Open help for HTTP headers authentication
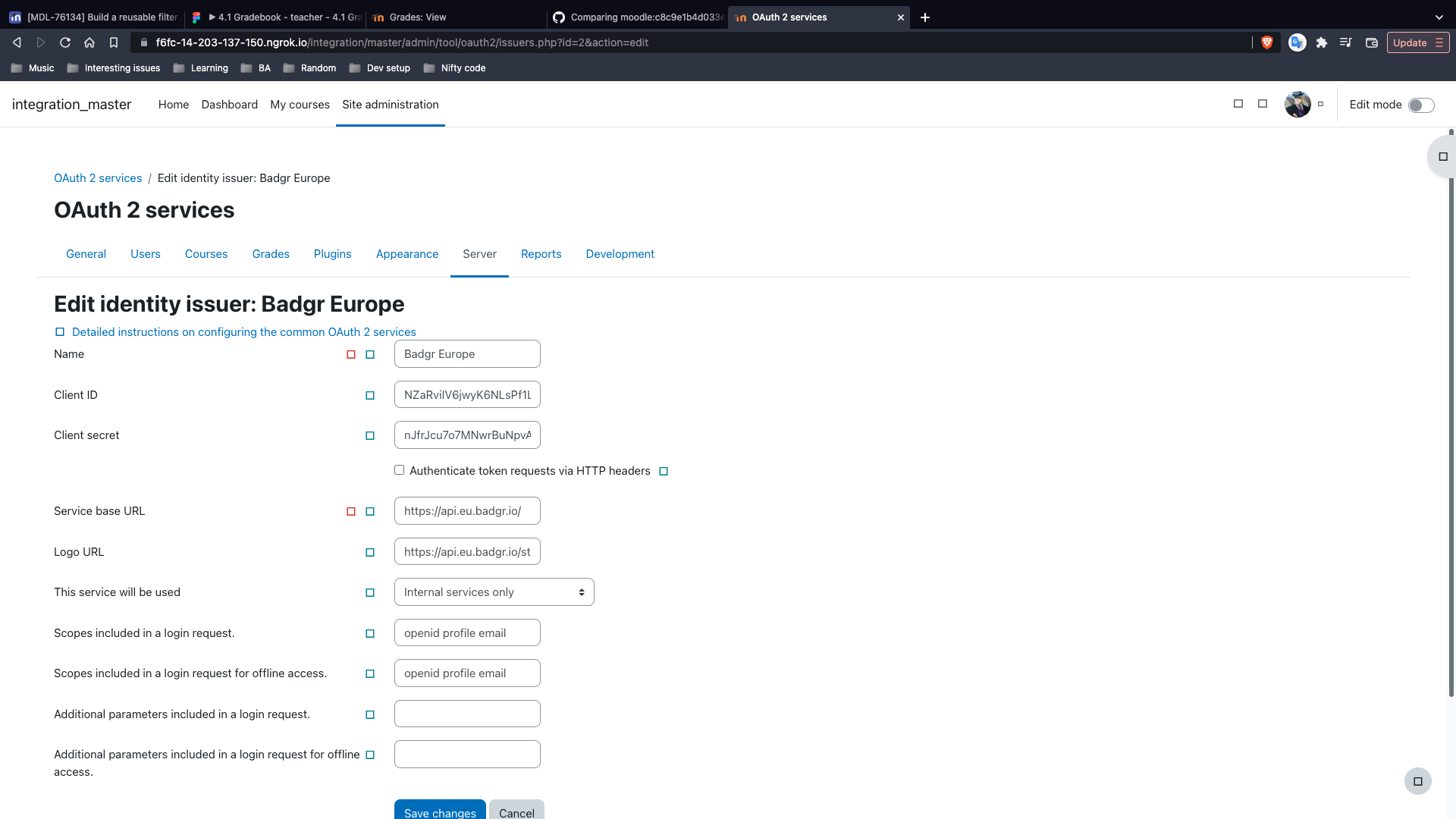This screenshot has width=1456, height=819. 664,472
